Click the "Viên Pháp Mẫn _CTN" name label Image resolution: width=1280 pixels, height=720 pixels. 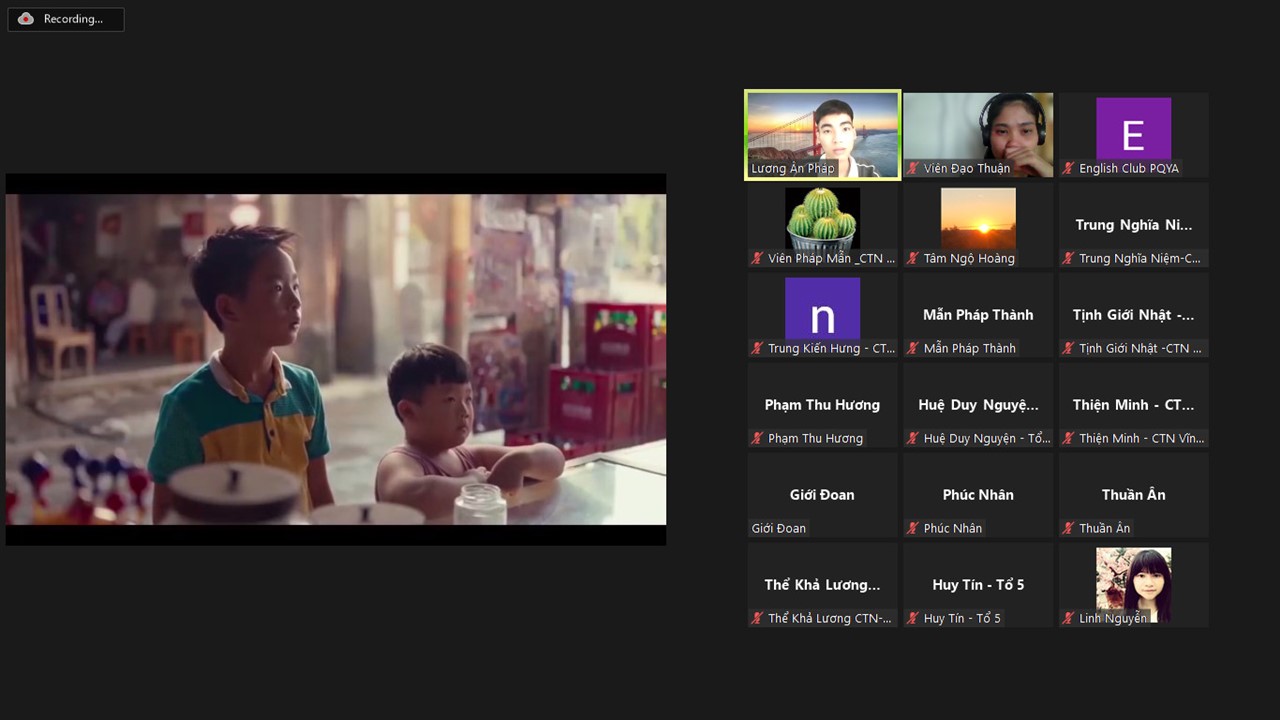click(832, 259)
